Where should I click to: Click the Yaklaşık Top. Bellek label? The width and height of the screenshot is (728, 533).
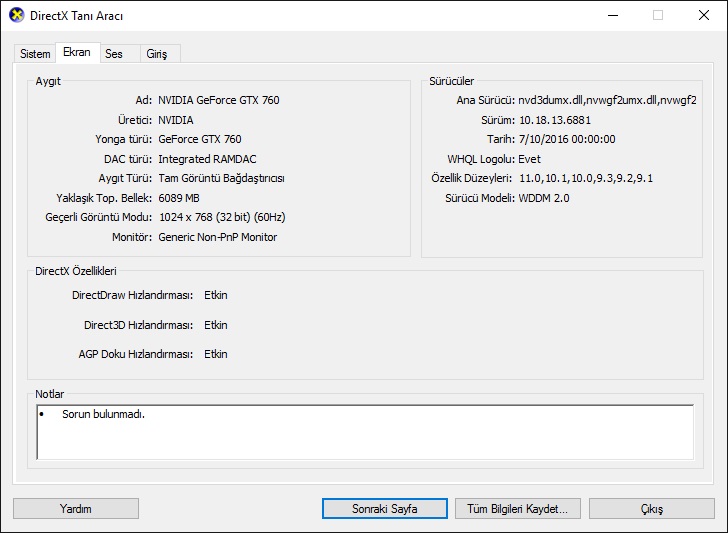click(x=104, y=198)
